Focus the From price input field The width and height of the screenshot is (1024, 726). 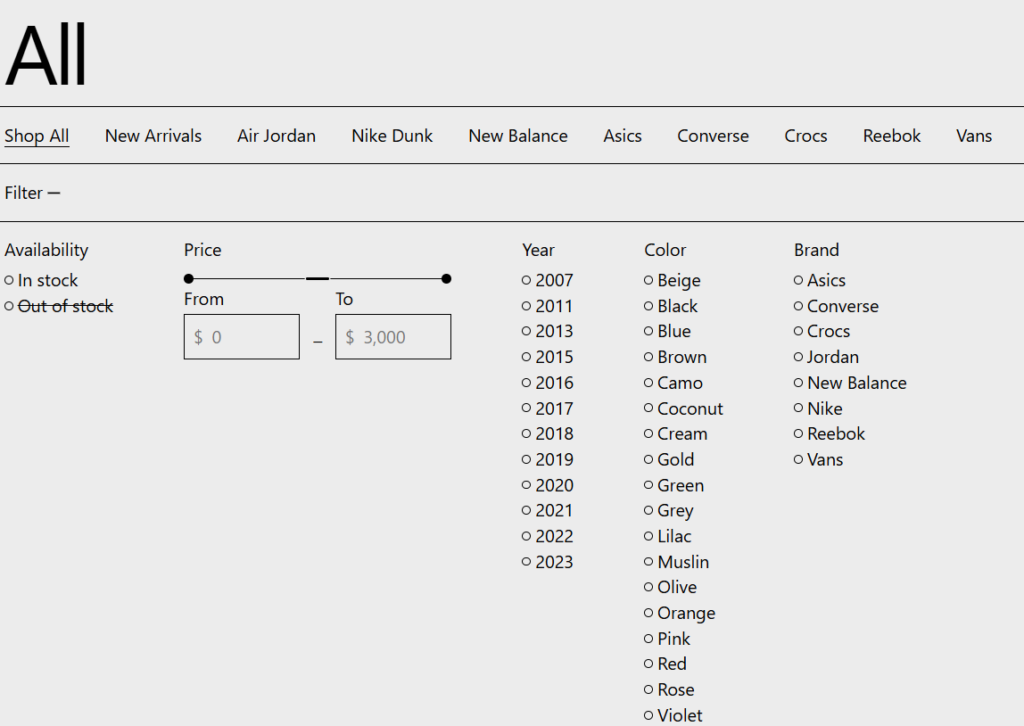click(242, 337)
